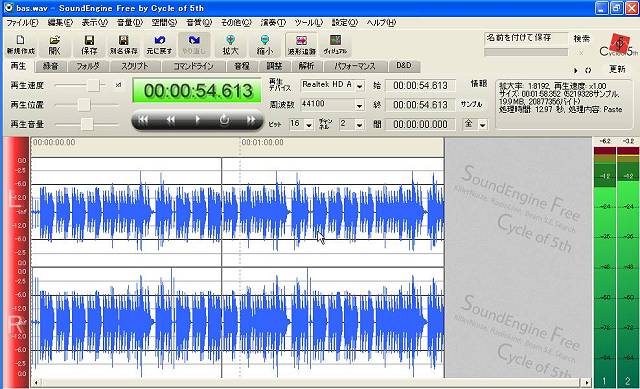This screenshot has width=640, height=389.
Task: Open the その他(C) menu
Action: coord(236,22)
